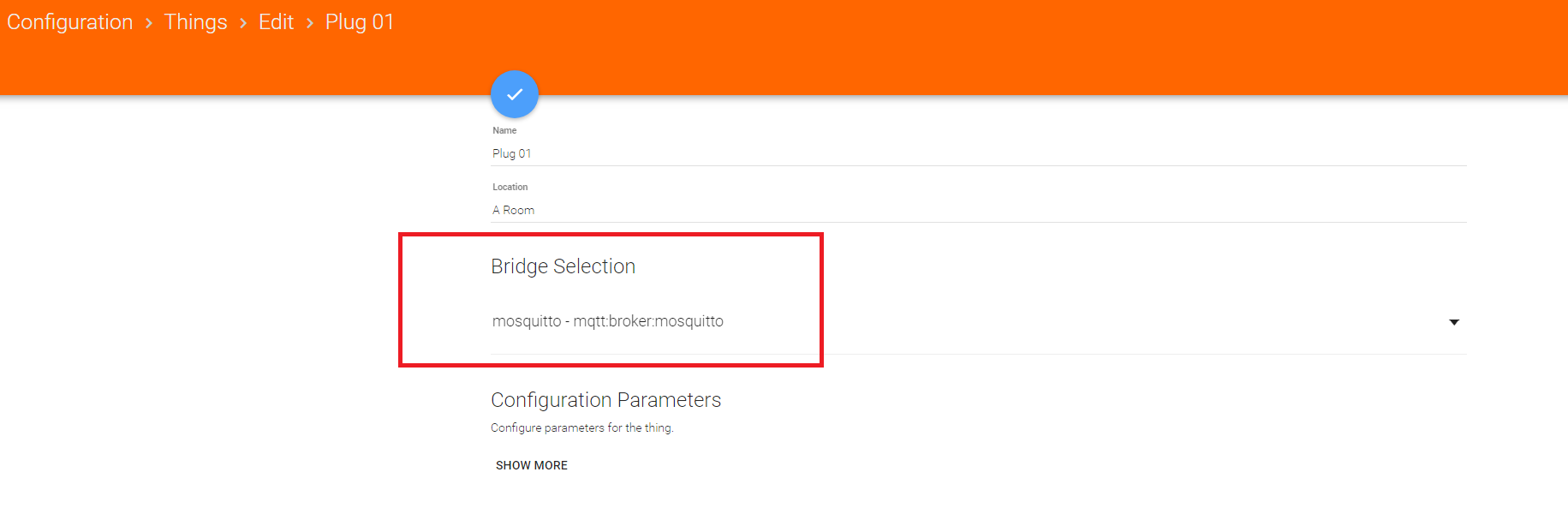The image size is (1568, 514).
Task: Click the chevron after Configuration breadcrumb
Action: pyautogui.click(x=149, y=23)
